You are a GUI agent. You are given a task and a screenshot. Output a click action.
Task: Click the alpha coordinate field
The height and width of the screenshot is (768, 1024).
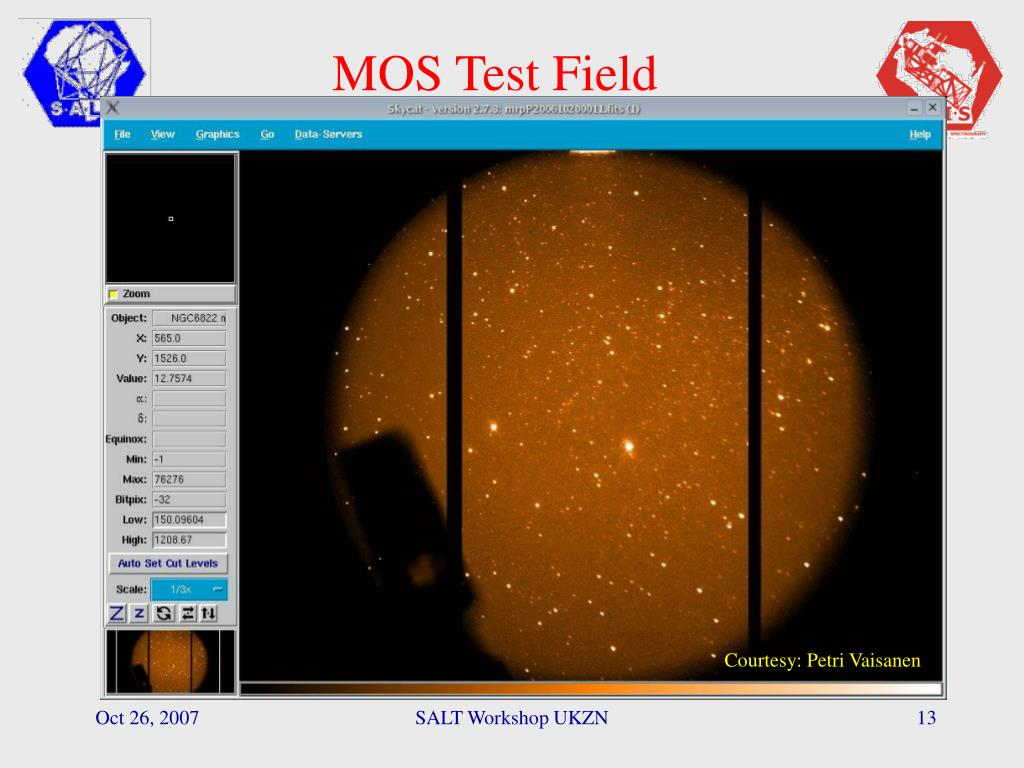[189, 398]
